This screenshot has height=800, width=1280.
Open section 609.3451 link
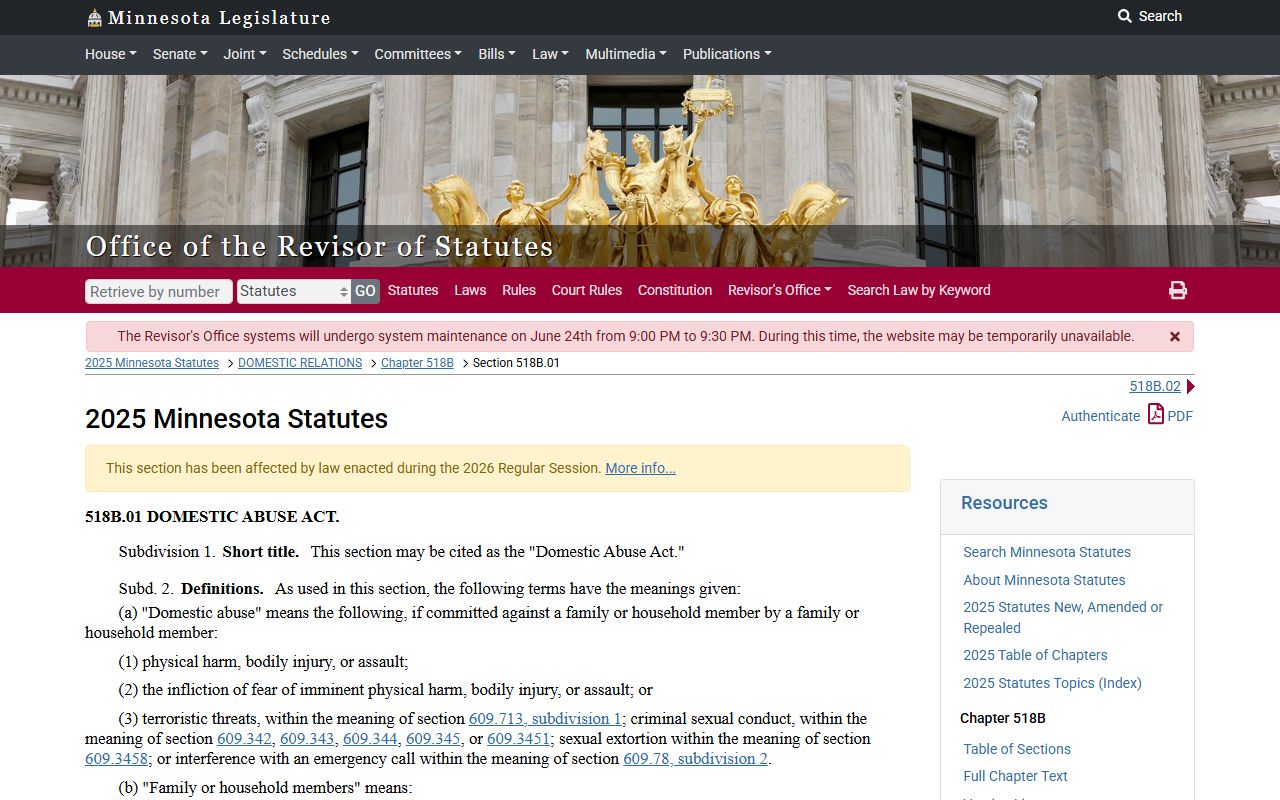tap(519, 738)
